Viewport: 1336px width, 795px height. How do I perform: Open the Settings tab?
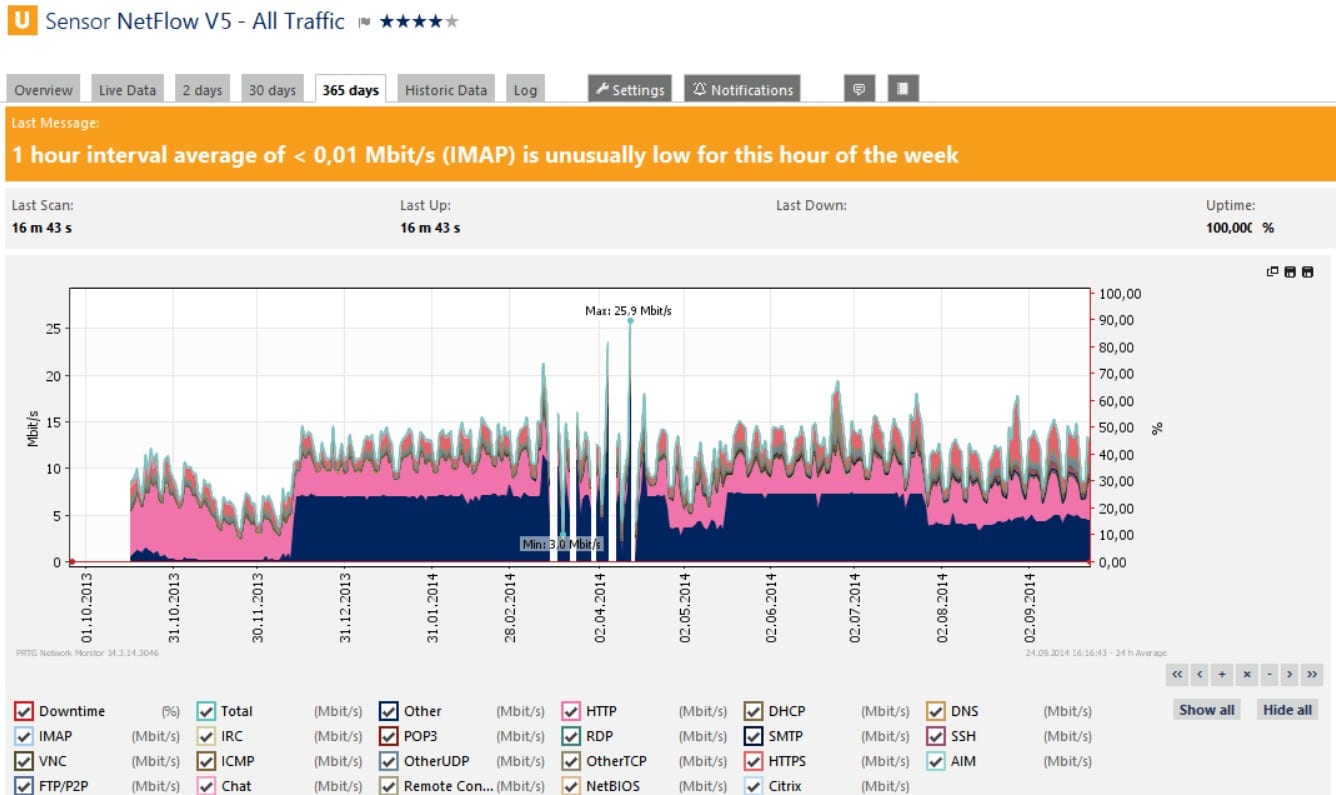point(629,89)
